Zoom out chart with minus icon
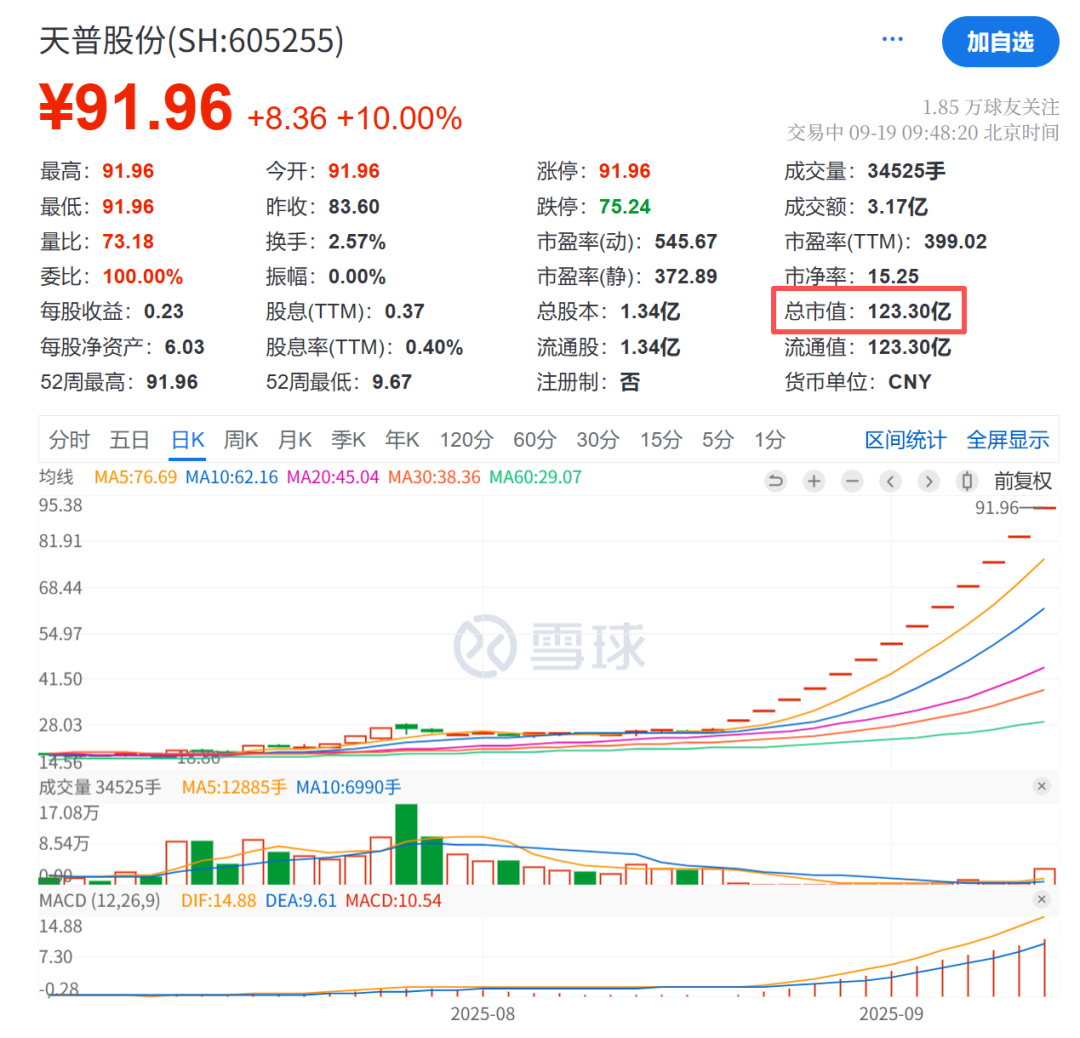The height and width of the screenshot is (1038, 1080). pyautogui.click(x=853, y=481)
